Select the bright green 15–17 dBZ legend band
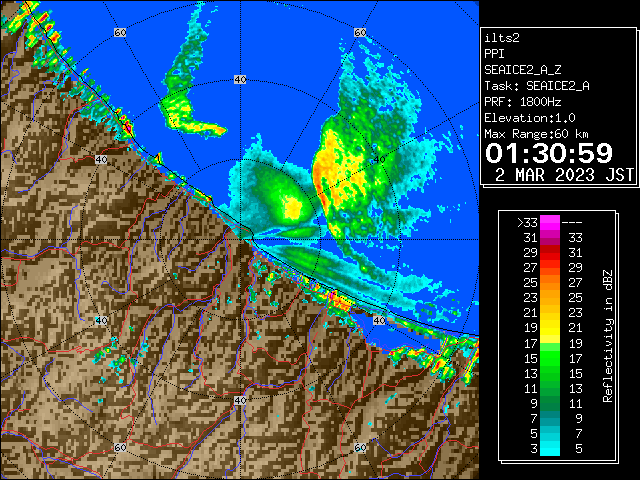Screen dimensions: 640x480 click(x=550, y=358)
